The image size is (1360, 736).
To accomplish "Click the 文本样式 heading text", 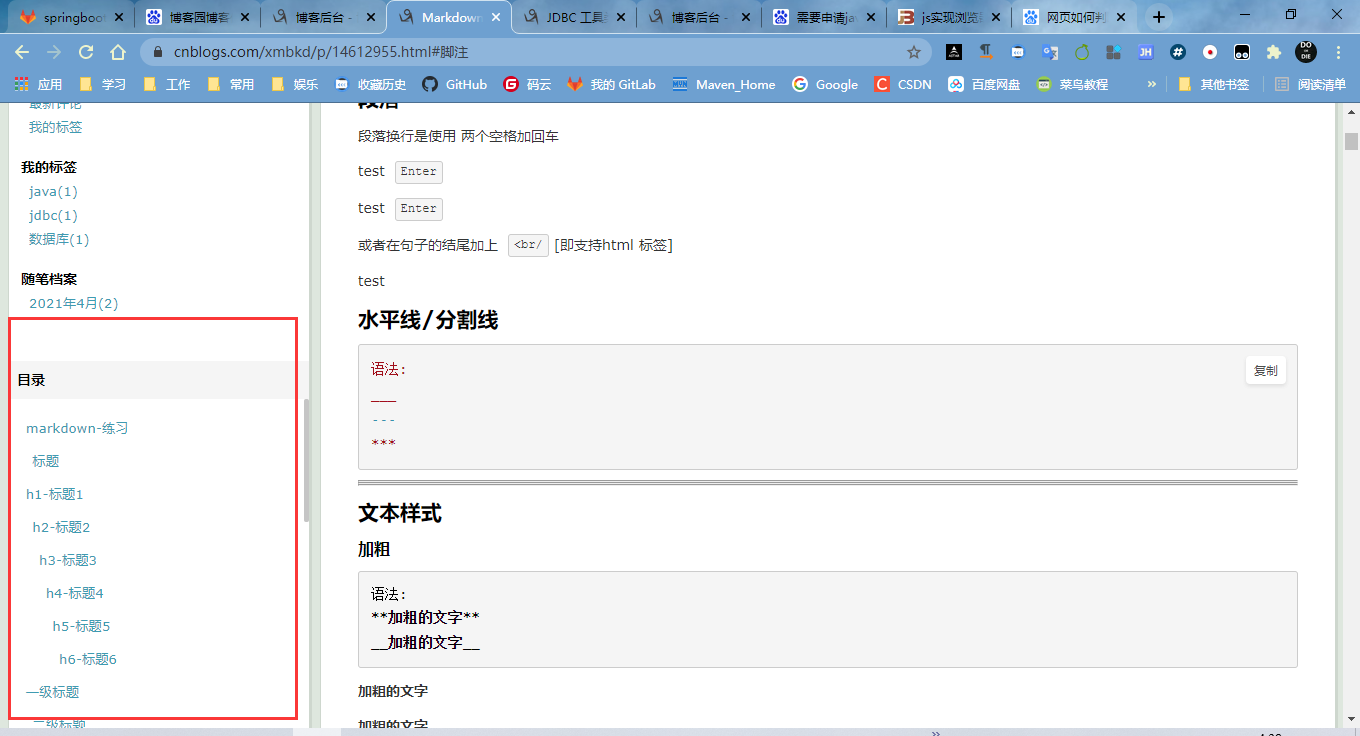I will (x=400, y=513).
